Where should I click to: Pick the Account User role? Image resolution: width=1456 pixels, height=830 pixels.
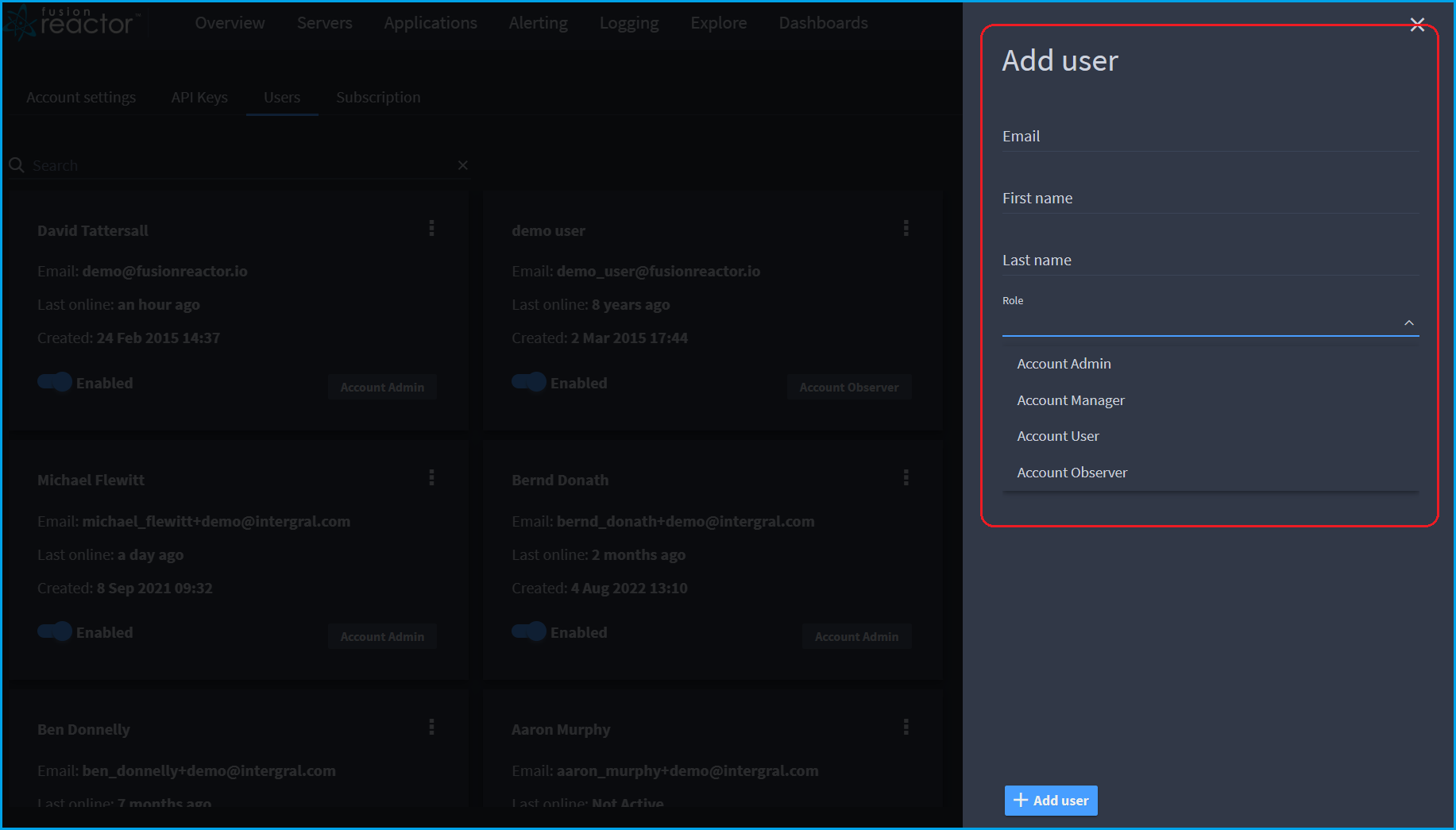point(1210,436)
